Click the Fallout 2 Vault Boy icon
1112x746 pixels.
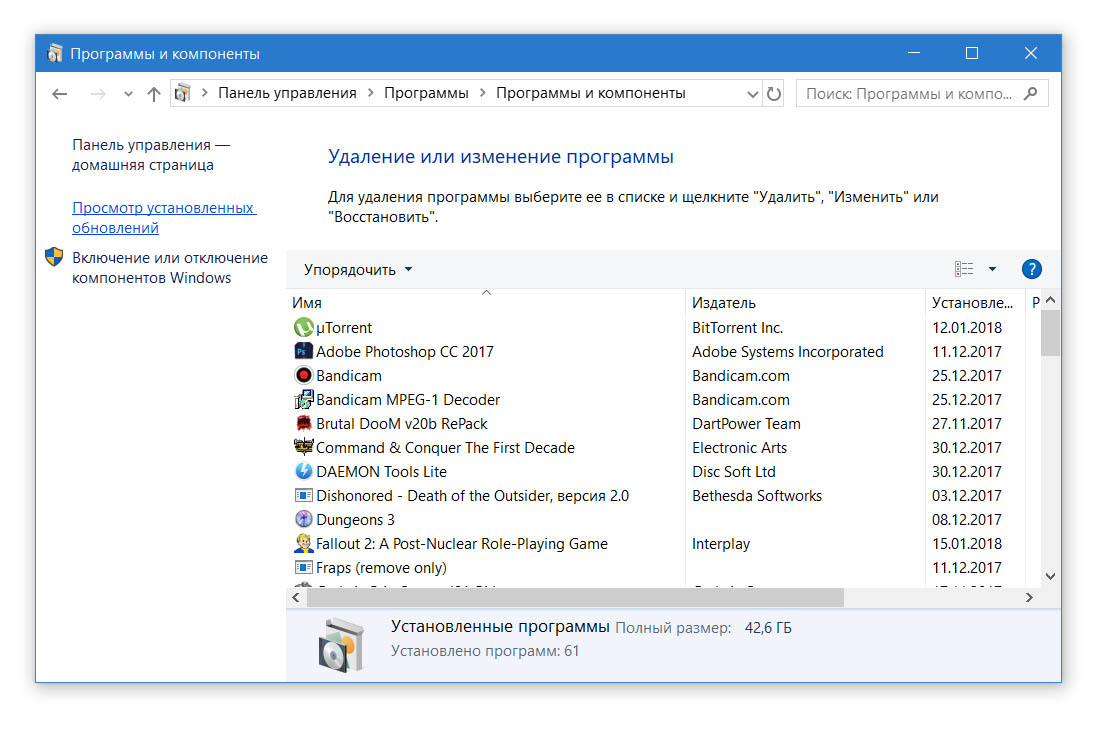304,543
